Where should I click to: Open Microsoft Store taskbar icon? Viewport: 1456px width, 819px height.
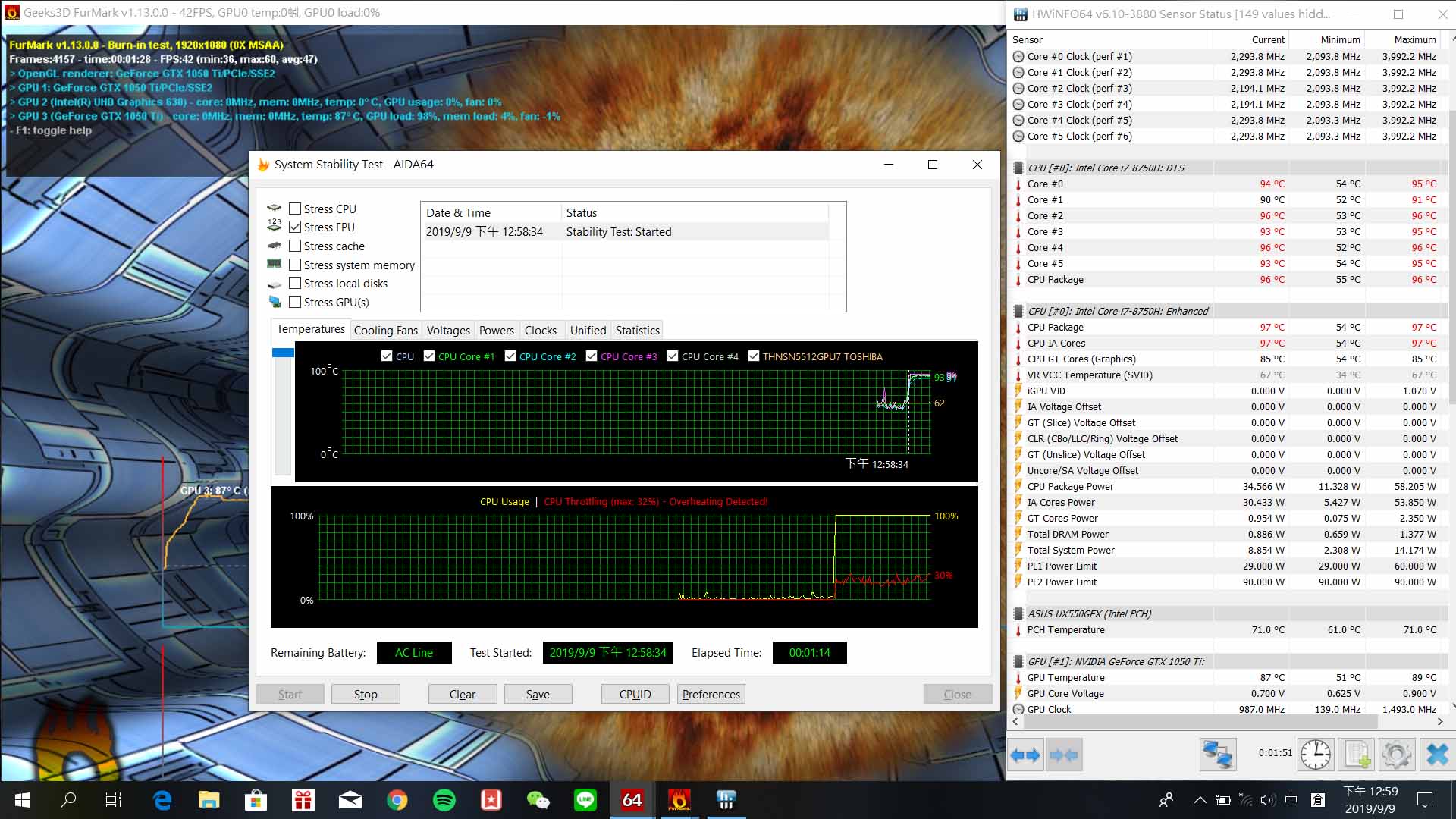(256, 800)
